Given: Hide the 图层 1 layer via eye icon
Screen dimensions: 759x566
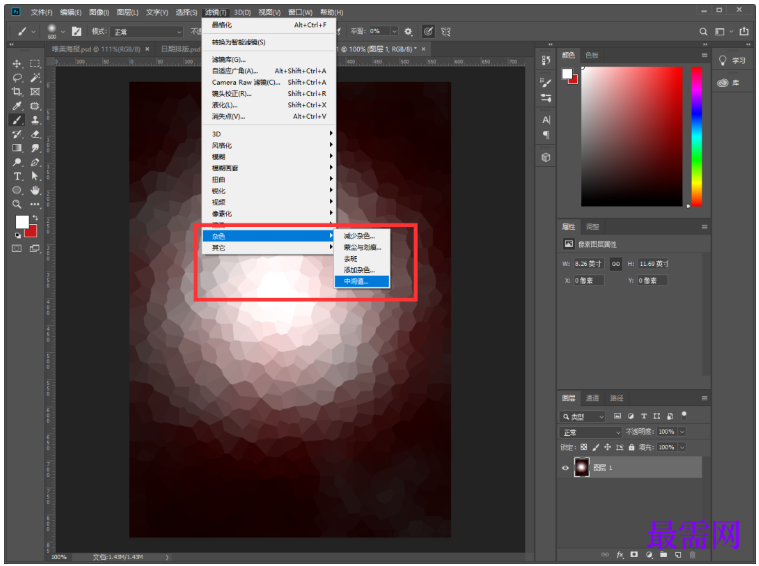Looking at the screenshot, I should tap(566, 467).
